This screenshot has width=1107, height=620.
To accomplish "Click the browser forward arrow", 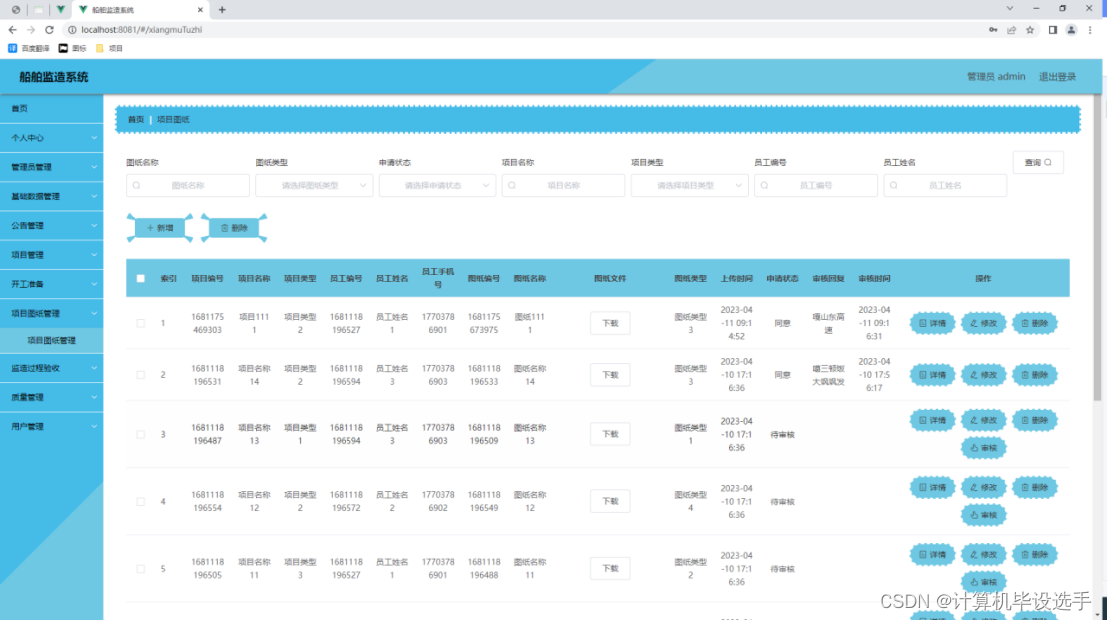I will (30, 30).
